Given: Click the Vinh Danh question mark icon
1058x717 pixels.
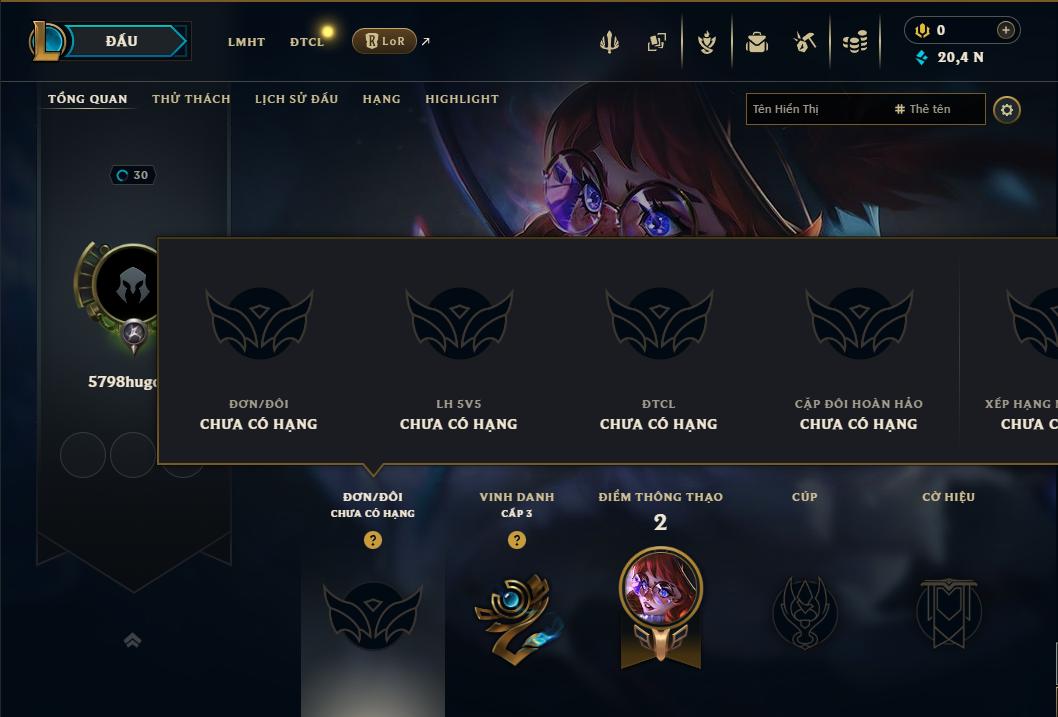Looking at the screenshot, I should (x=516, y=540).
